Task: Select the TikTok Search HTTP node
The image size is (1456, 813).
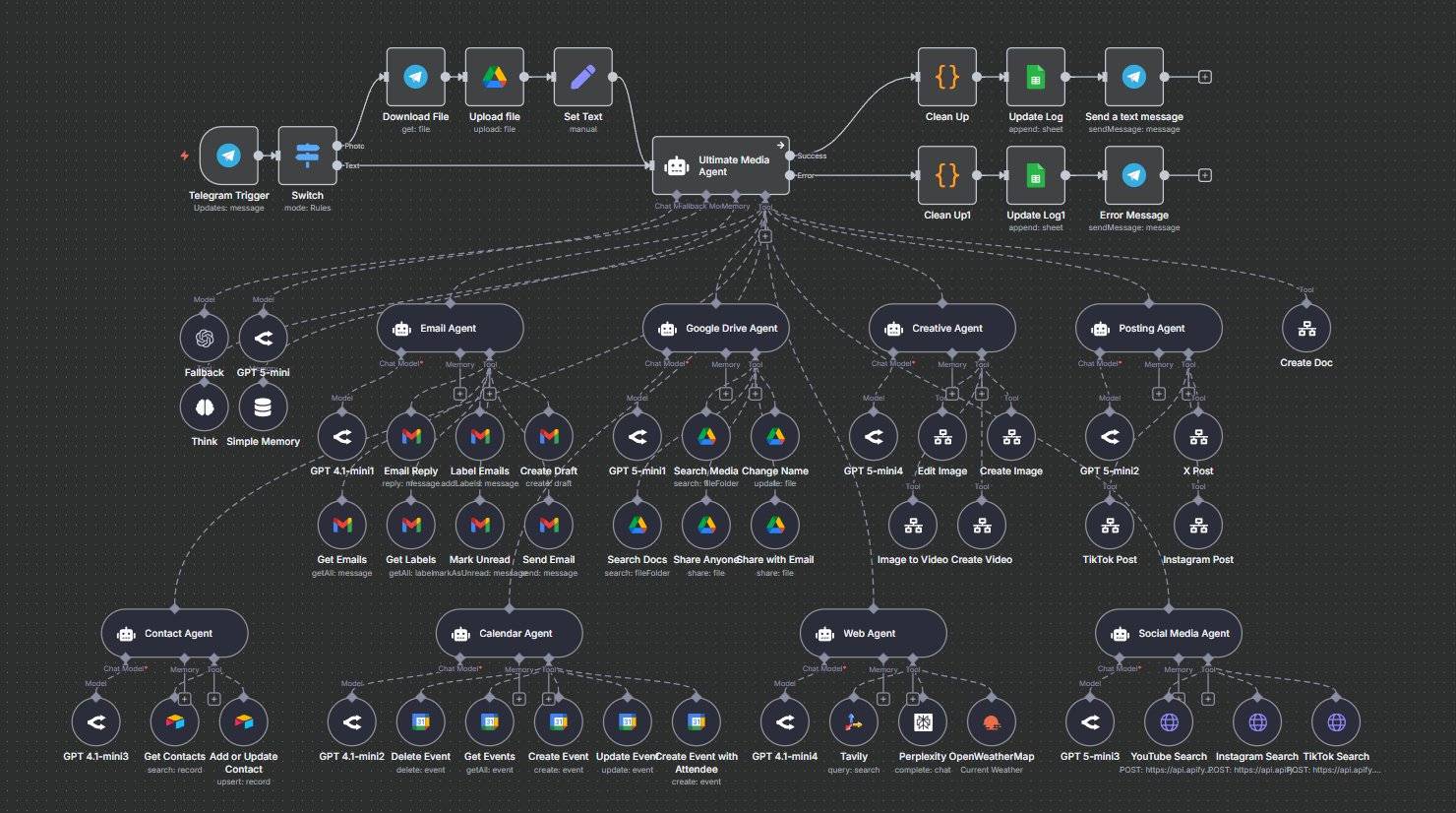Action: click(1336, 721)
